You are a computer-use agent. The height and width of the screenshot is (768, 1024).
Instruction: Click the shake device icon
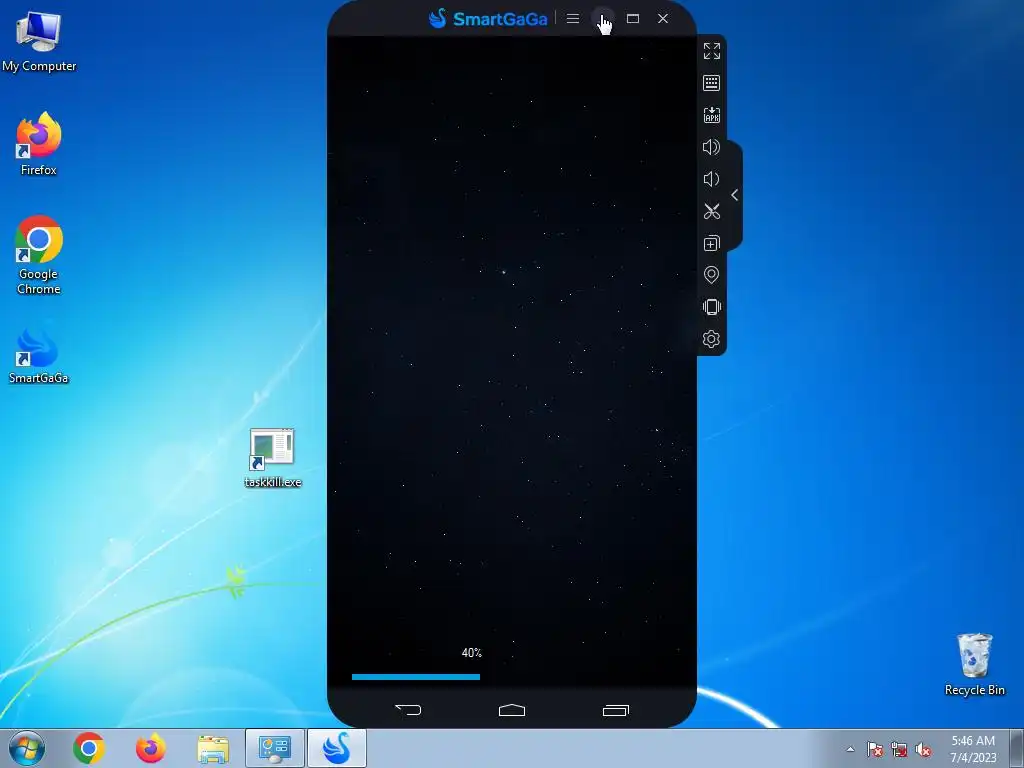tap(712, 307)
